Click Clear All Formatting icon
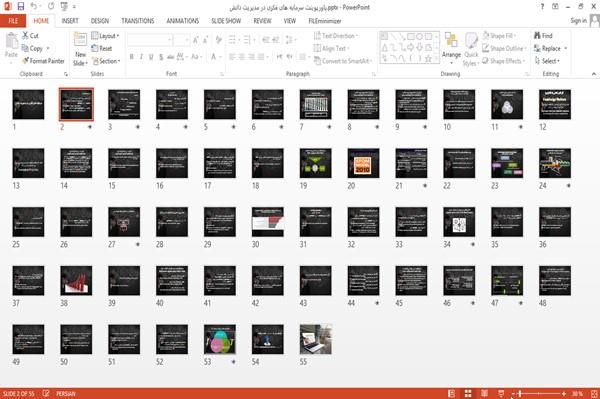600x399 pixels. 218,40
